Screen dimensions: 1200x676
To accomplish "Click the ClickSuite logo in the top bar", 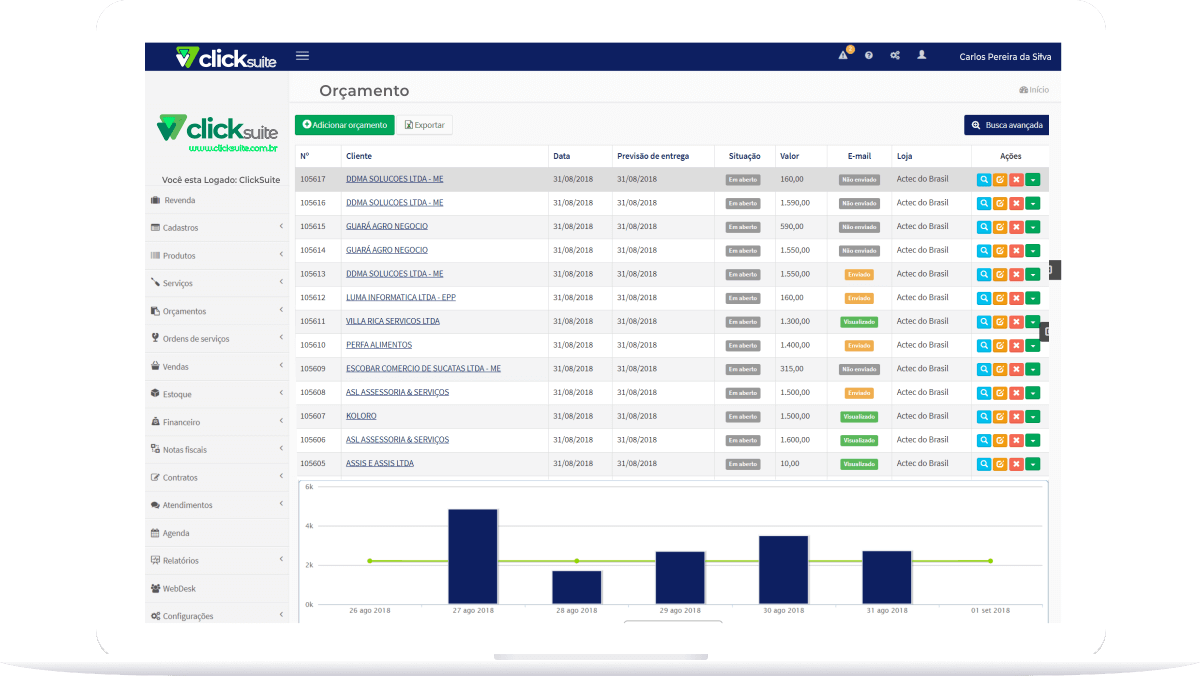I will [226, 57].
